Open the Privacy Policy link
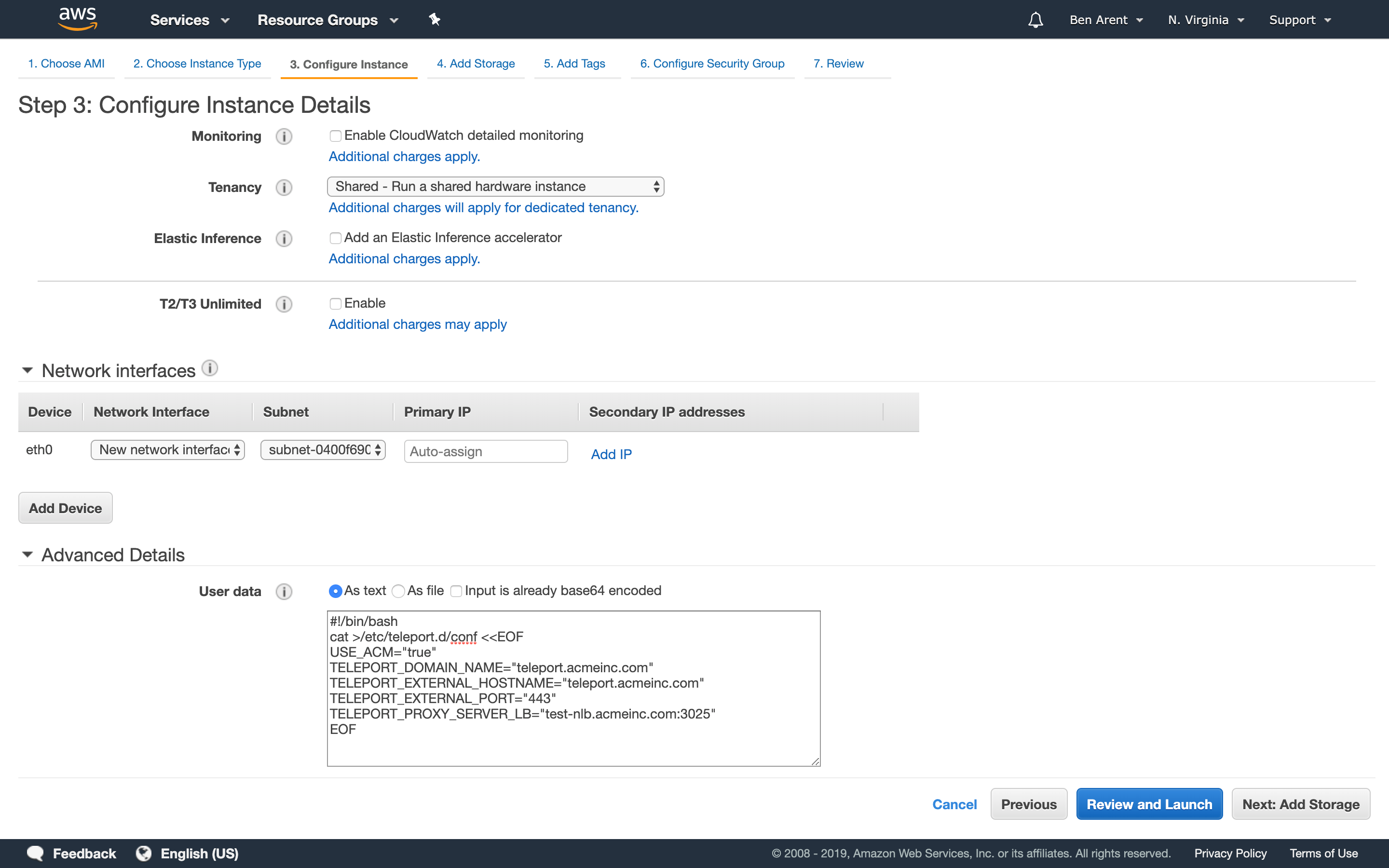 (1231, 854)
